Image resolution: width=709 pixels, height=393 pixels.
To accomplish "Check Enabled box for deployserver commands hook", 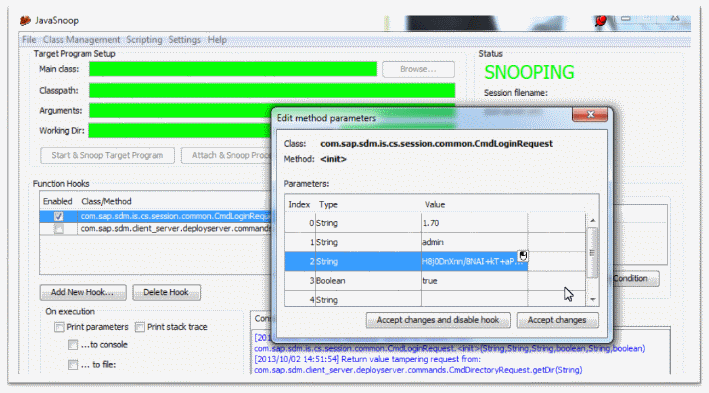I will pos(58,229).
